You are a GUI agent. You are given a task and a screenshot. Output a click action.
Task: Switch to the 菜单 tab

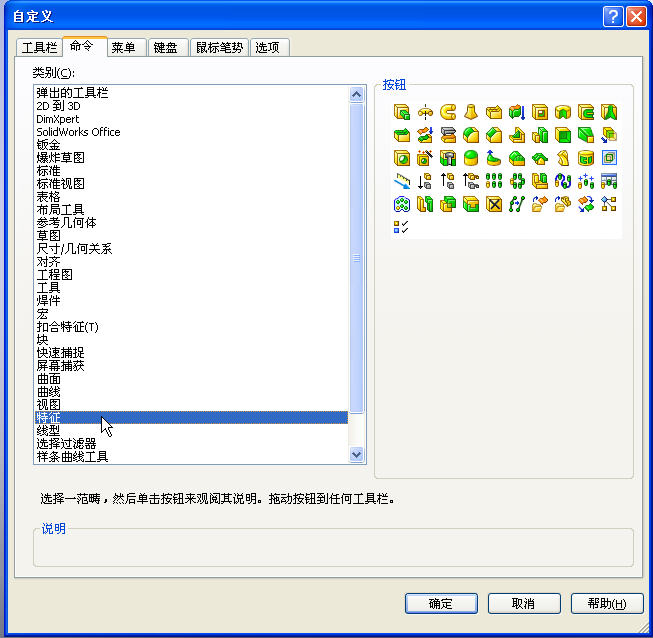127,47
